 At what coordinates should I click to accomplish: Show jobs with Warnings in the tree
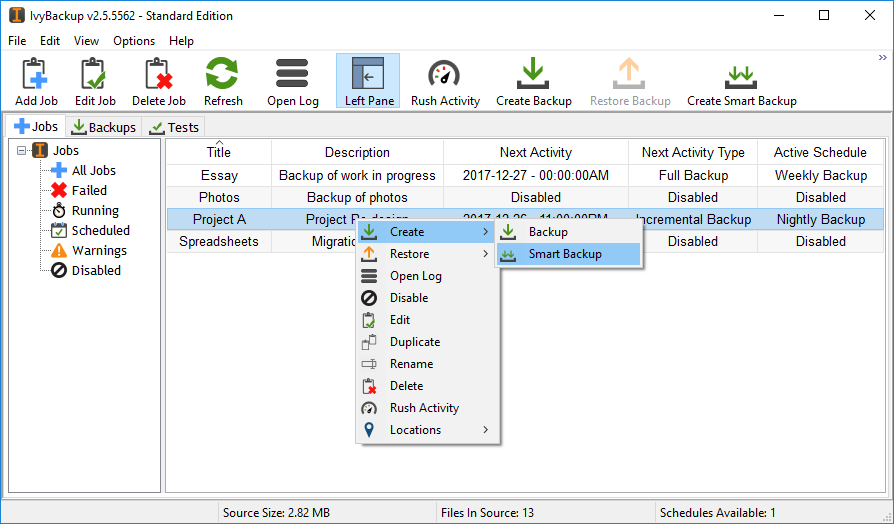pos(88,250)
